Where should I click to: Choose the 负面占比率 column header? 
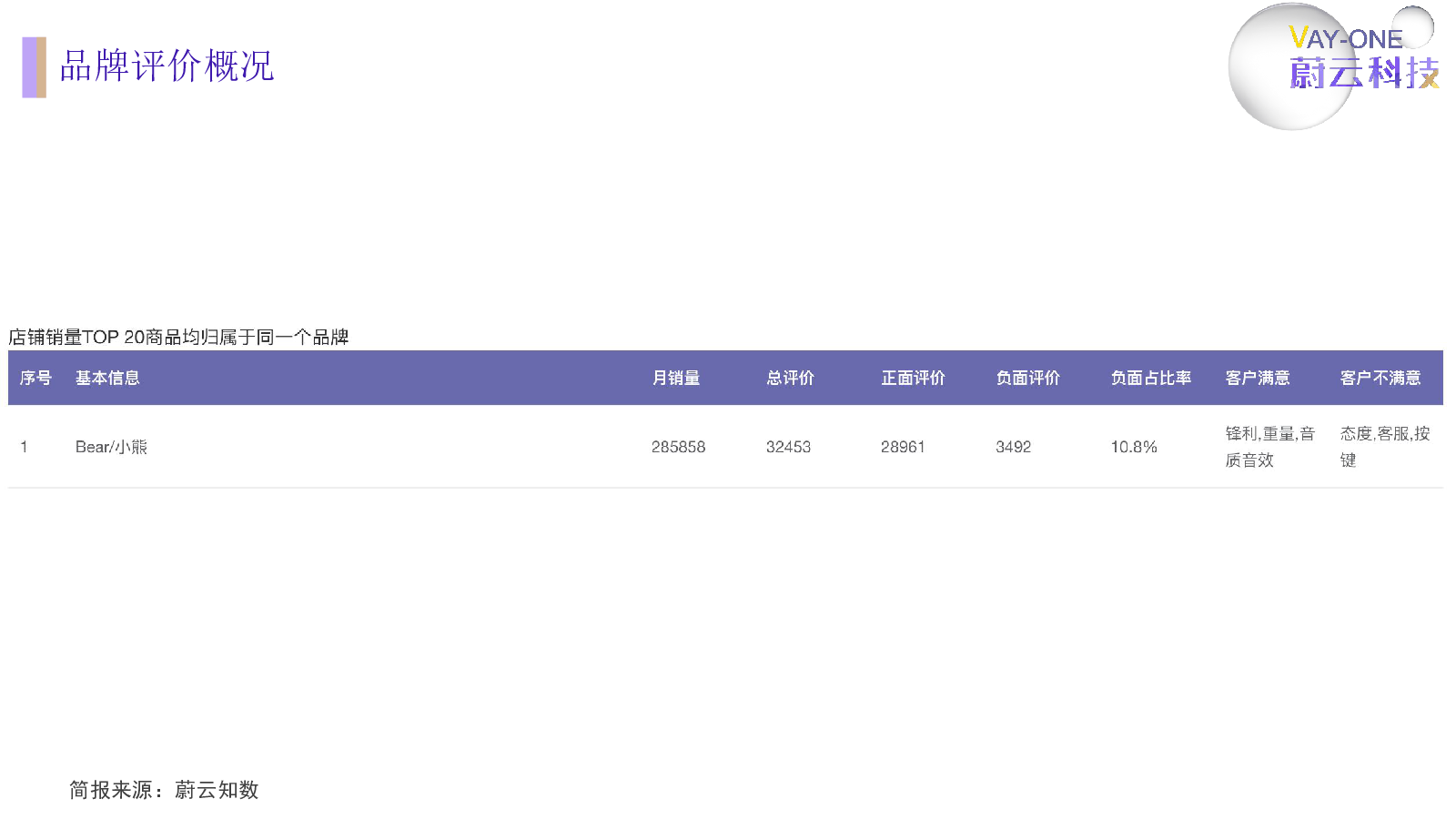pos(1150,378)
